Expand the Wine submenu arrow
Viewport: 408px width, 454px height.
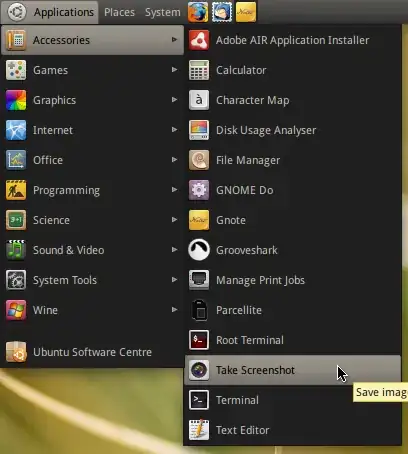(174, 310)
